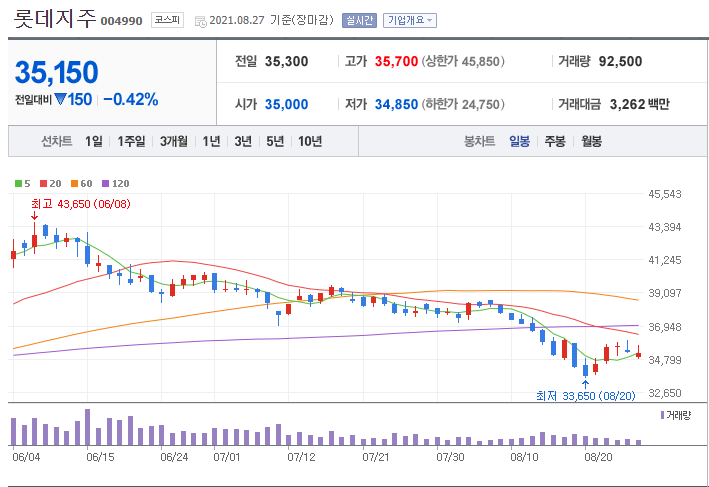Viewport: 709px width, 487px height.
Task: Click the red 20-day moving average swatch
Action: (44, 184)
